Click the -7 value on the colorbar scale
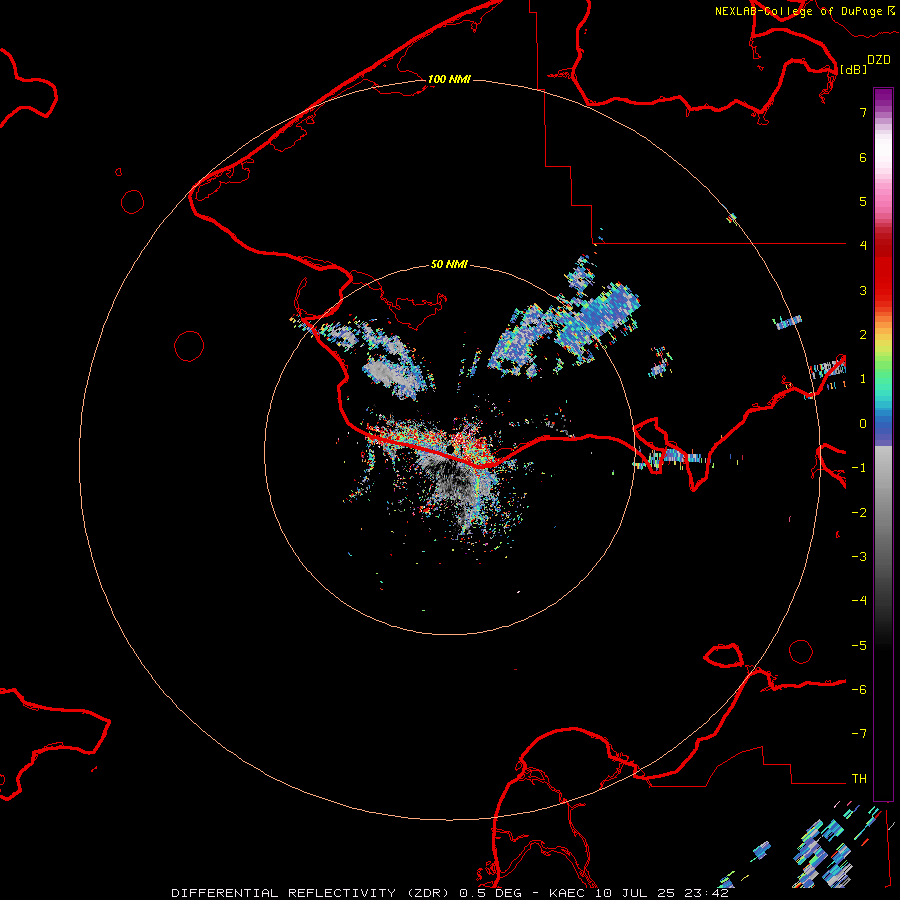This screenshot has height=900, width=900. (859, 734)
